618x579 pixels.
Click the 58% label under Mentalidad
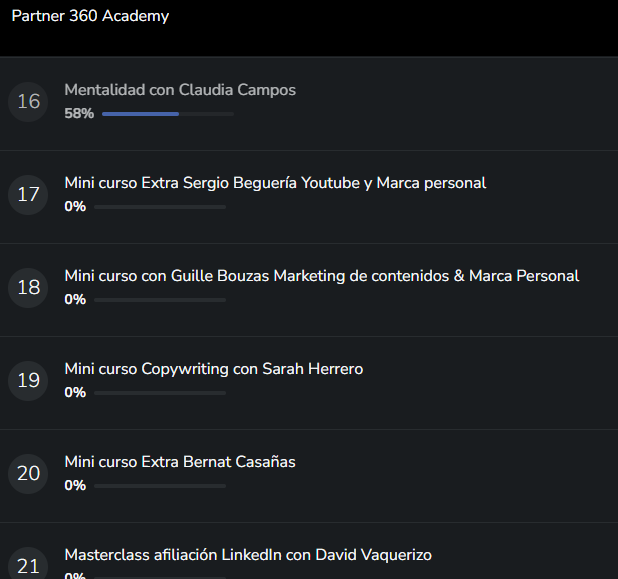click(x=79, y=114)
